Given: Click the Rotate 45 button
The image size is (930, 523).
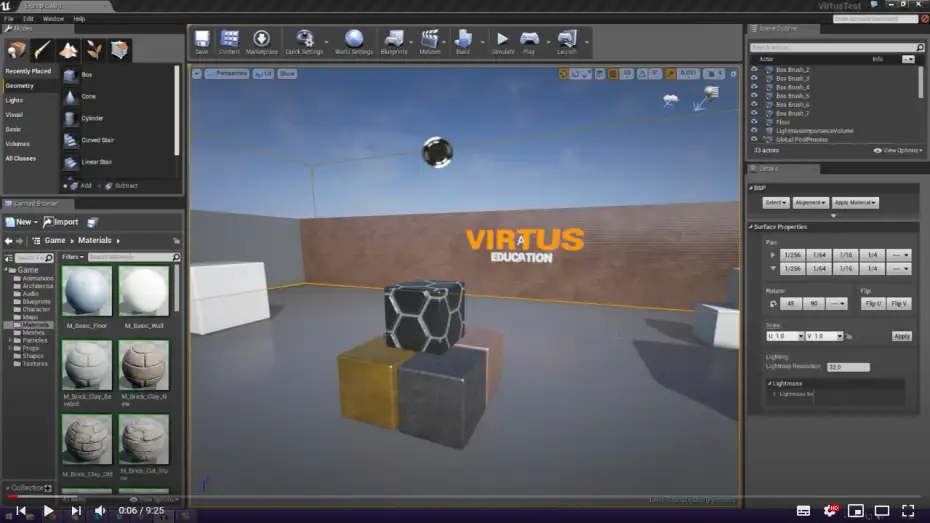Looking at the screenshot, I should click(x=791, y=304).
